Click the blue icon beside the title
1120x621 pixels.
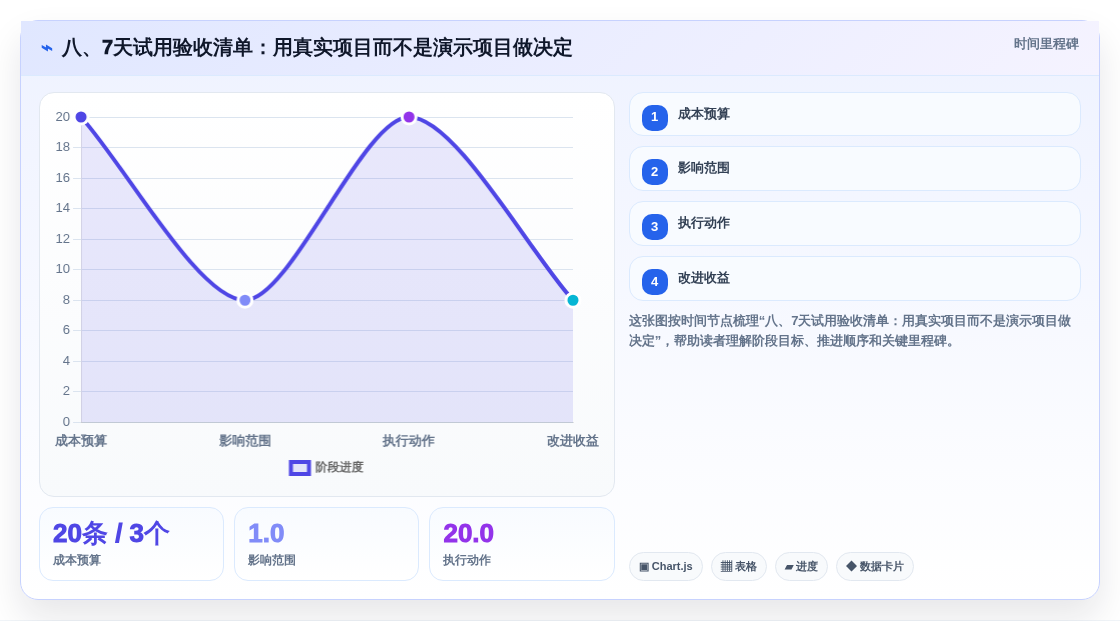47,48
